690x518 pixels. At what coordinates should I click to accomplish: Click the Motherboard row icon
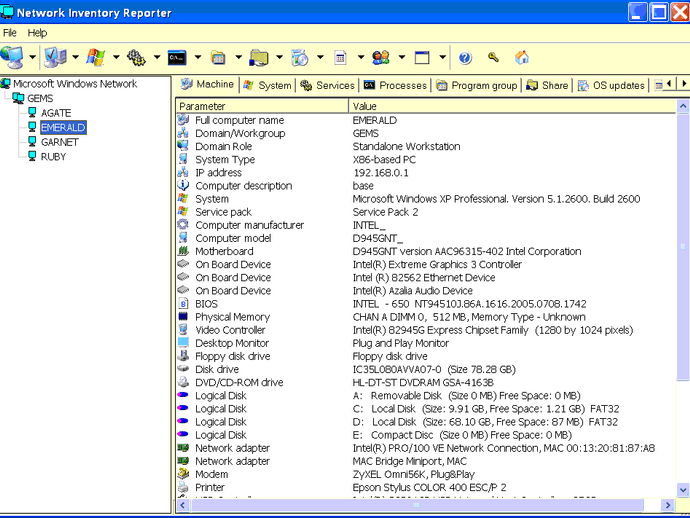(x=183, y=251)
